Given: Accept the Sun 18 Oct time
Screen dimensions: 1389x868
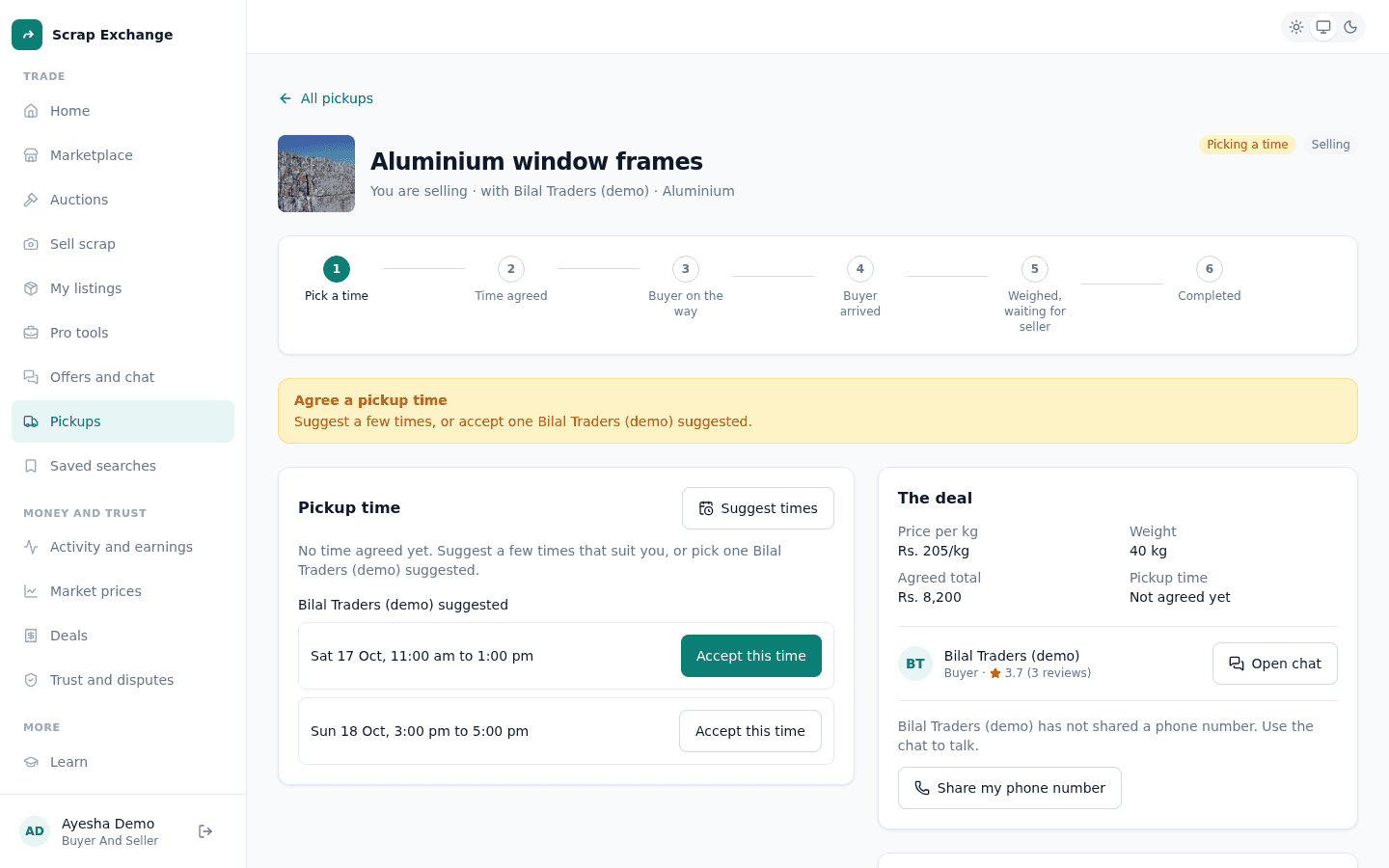Looking at the screenshot, I should point(750,731).
